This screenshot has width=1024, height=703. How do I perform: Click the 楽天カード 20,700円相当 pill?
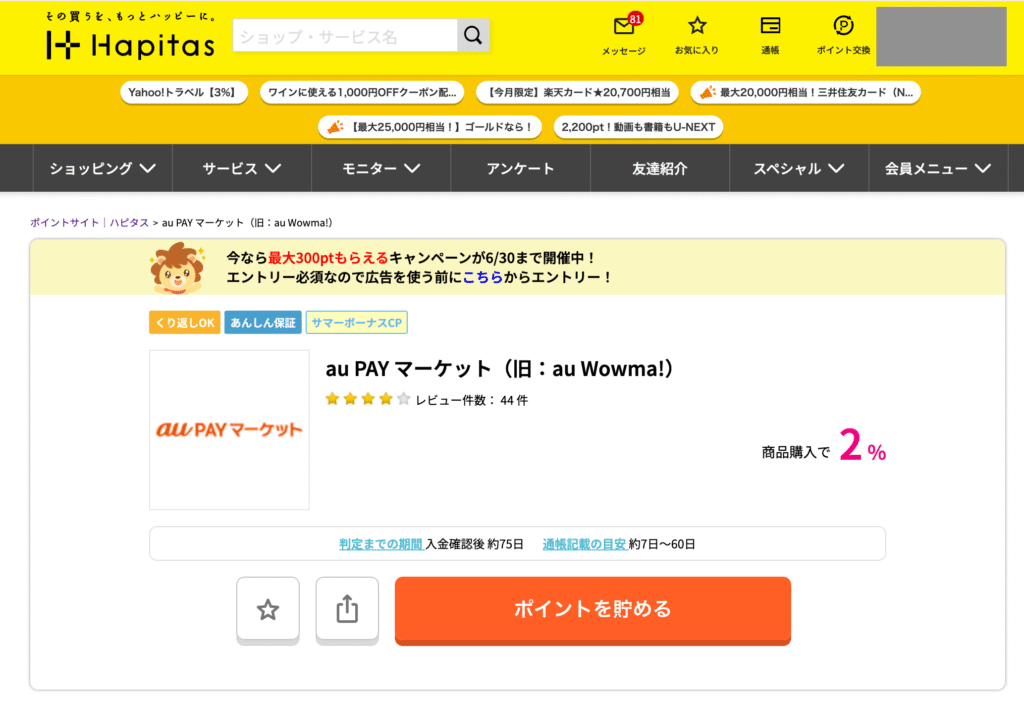tap(577, 92)
